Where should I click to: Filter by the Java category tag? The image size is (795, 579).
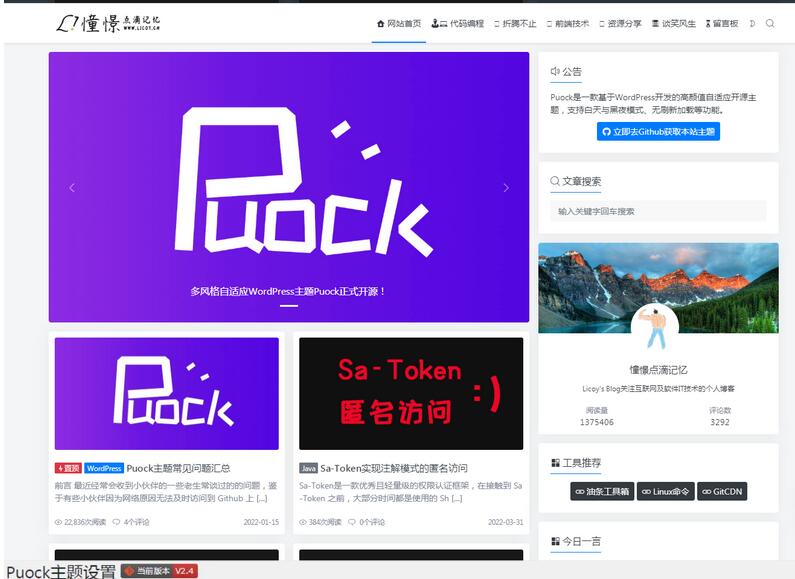[308, 468]
